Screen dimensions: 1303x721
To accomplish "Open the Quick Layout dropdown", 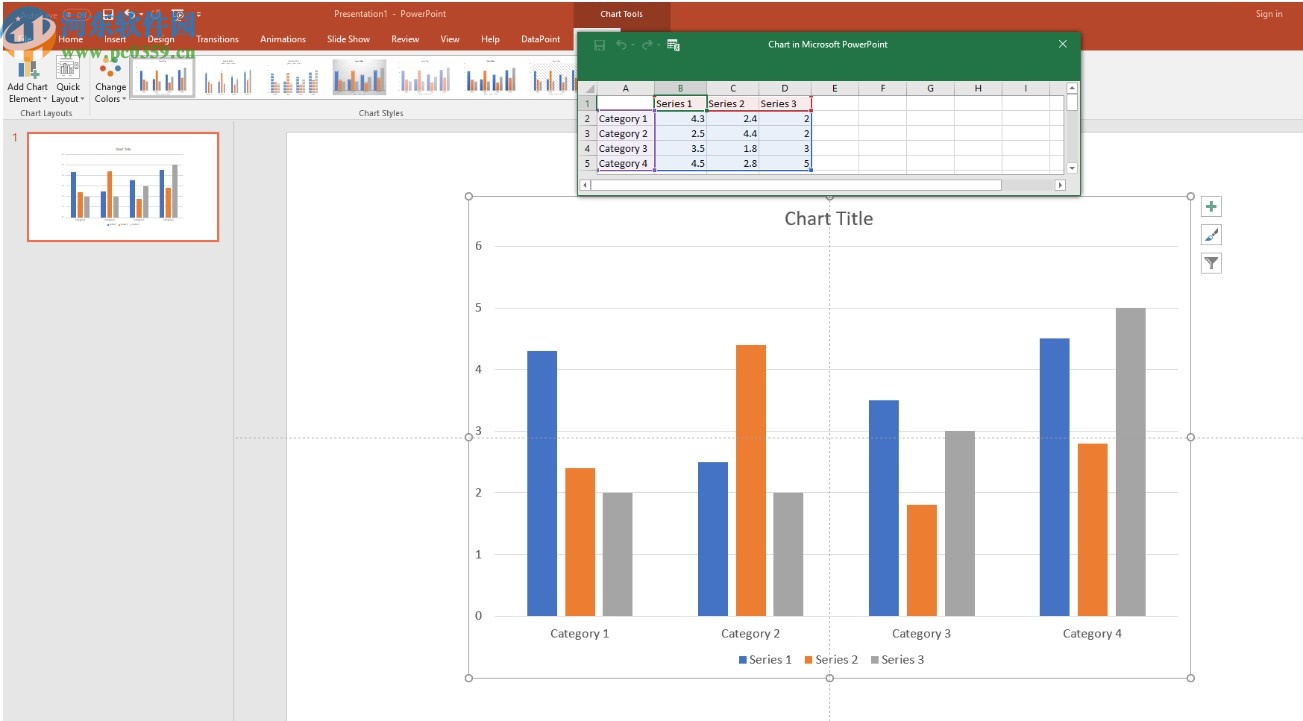I will point(68,82).
